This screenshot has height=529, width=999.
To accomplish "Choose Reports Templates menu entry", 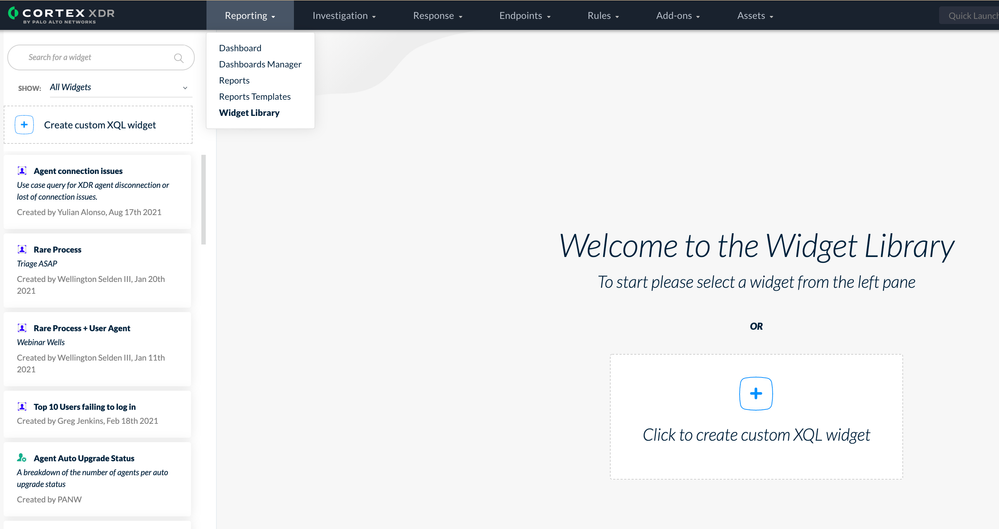I will [255, 97].
